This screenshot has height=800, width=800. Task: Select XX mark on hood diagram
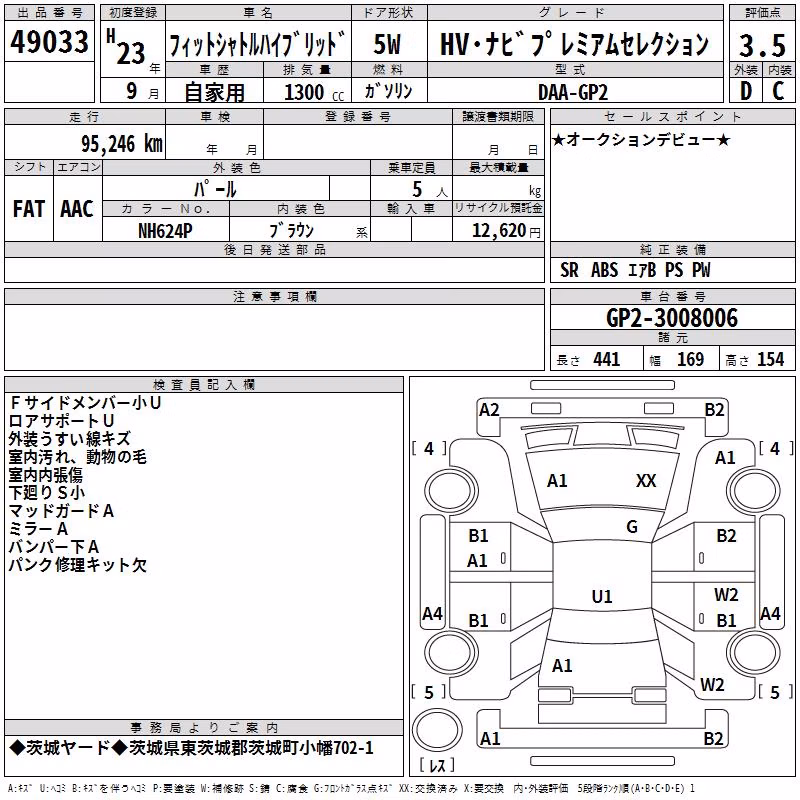646,481
